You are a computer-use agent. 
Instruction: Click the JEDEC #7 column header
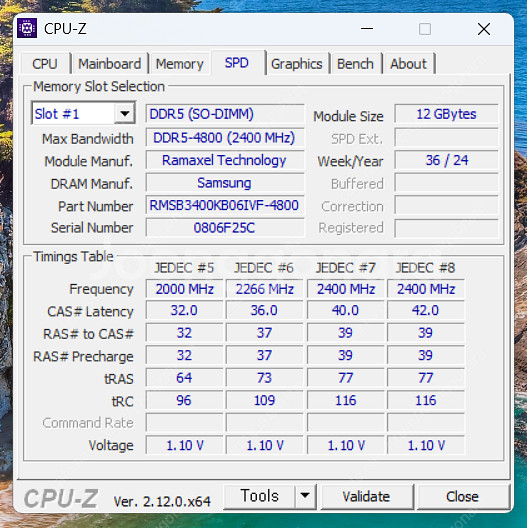click(x=345, y=268)
